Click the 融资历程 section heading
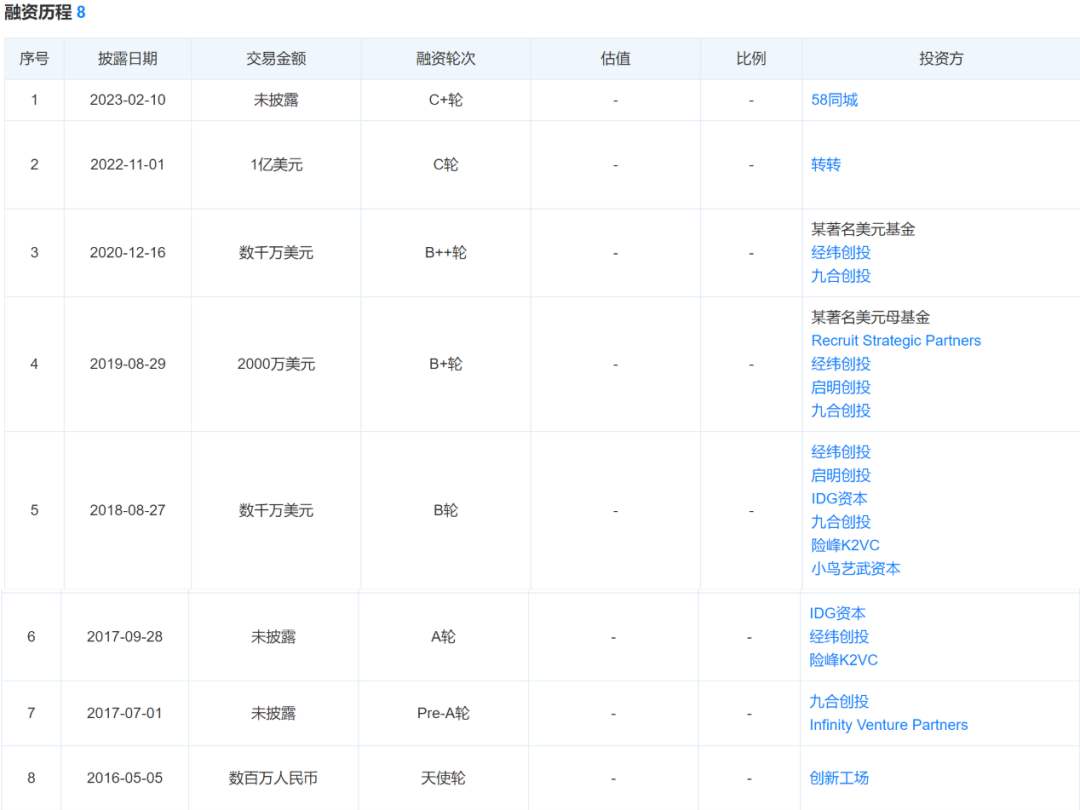The image size is (1080, 810). (x=39, y=13)
